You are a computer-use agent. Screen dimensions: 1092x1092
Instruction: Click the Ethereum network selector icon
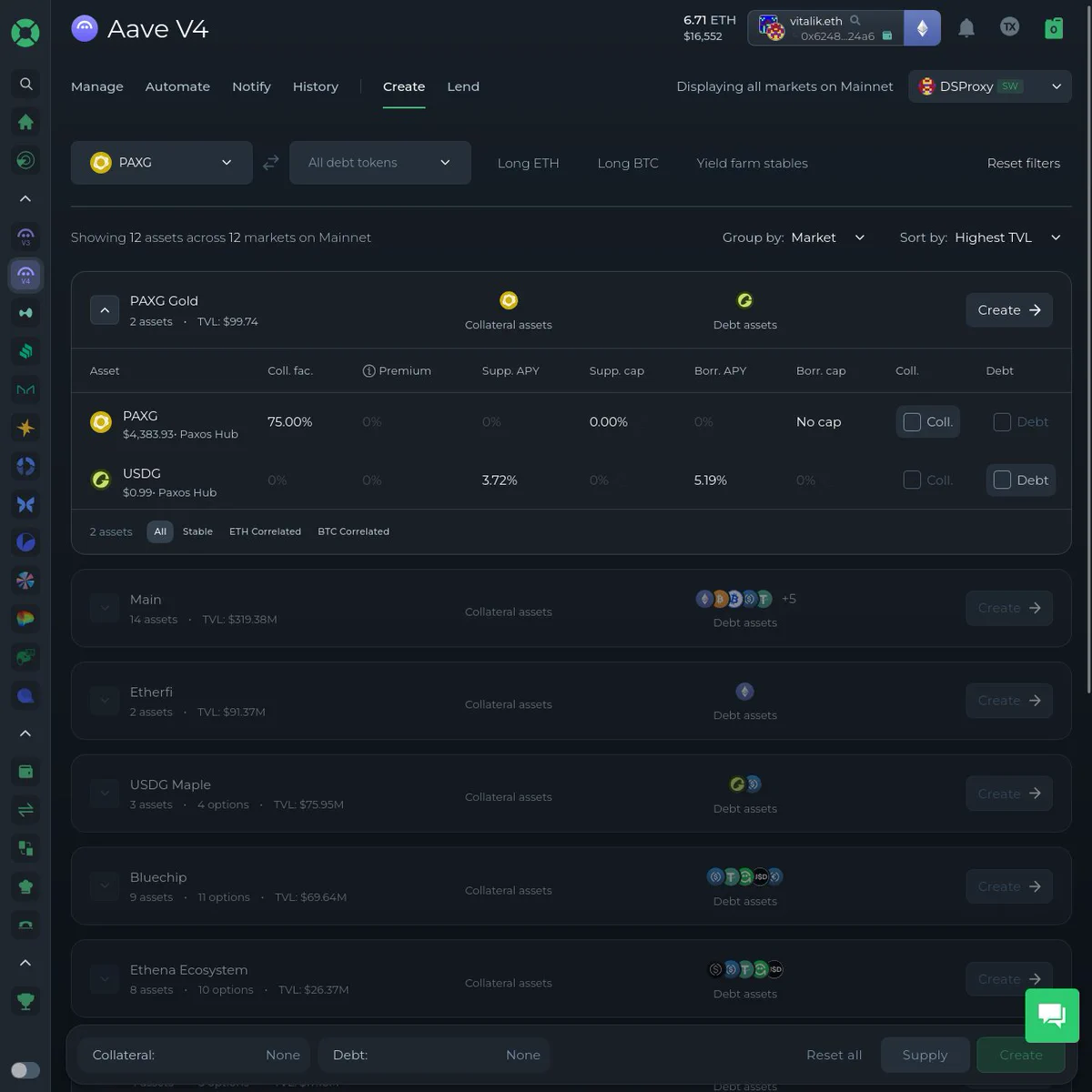click(x=922, y=28)
